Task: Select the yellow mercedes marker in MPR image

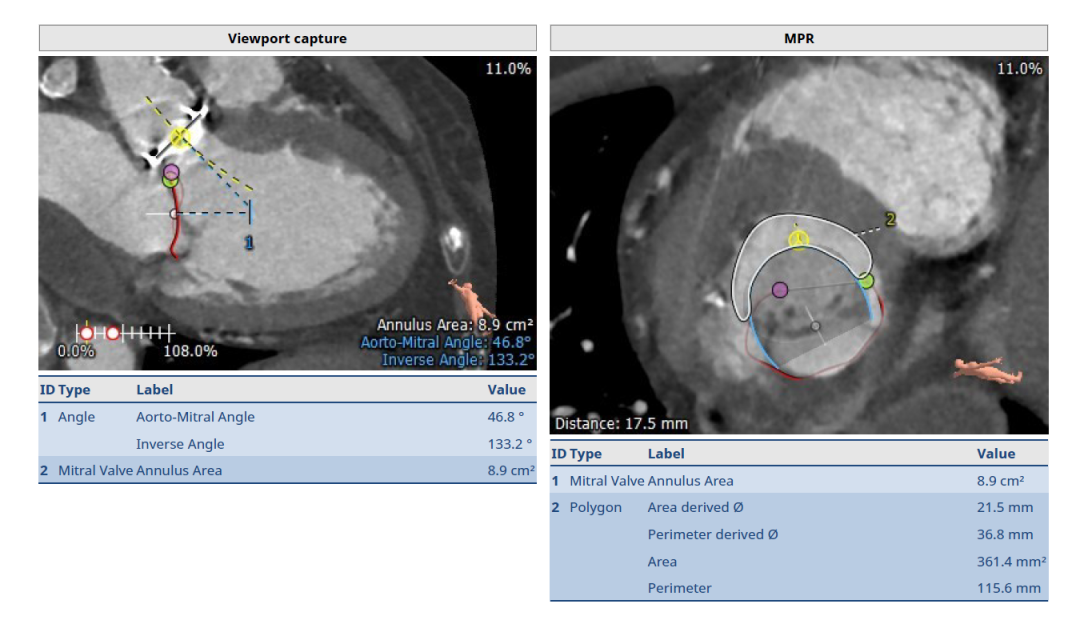Action: pos(798,238)
